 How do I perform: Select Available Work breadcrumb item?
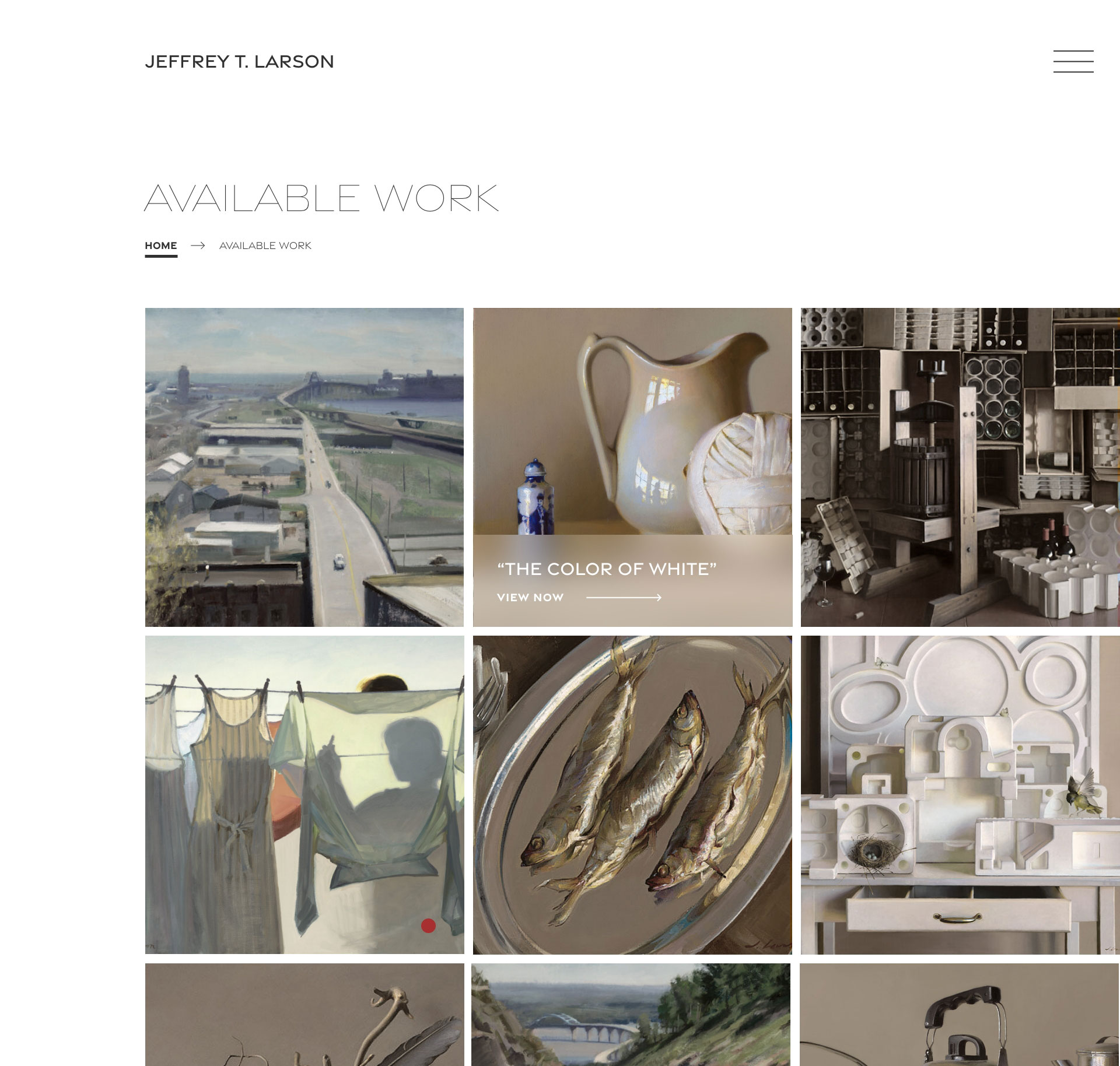pos(265,246)
